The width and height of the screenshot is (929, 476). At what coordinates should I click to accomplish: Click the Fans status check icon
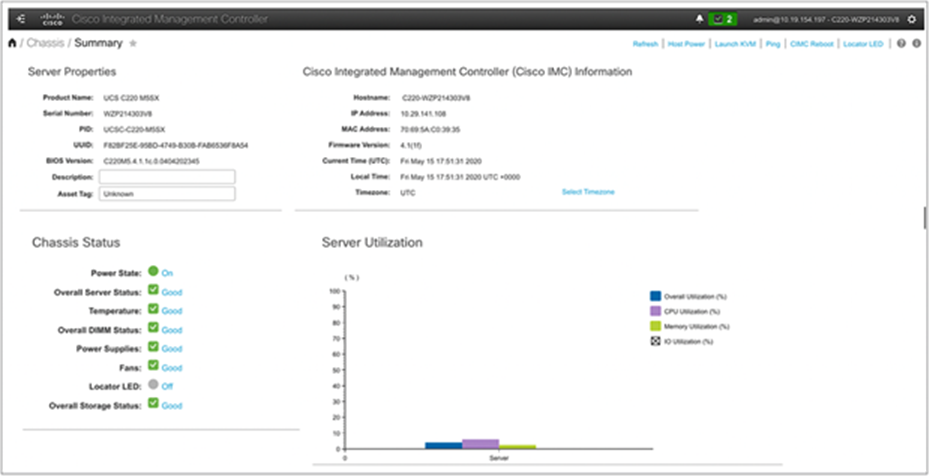153,366
